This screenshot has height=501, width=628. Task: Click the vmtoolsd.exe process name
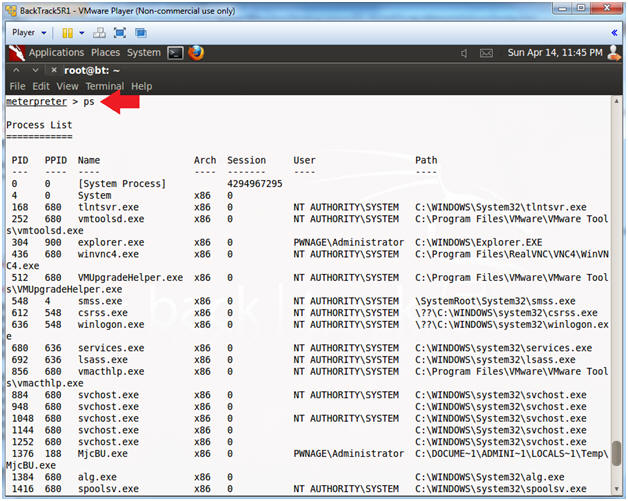click(x=111, y=219)
